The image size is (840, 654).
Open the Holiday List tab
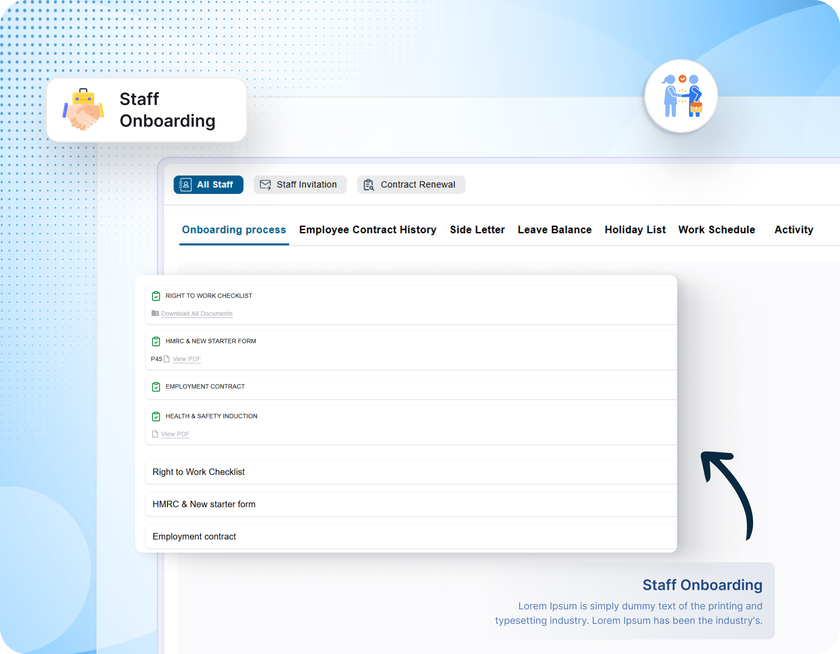(x=635, y=230)
